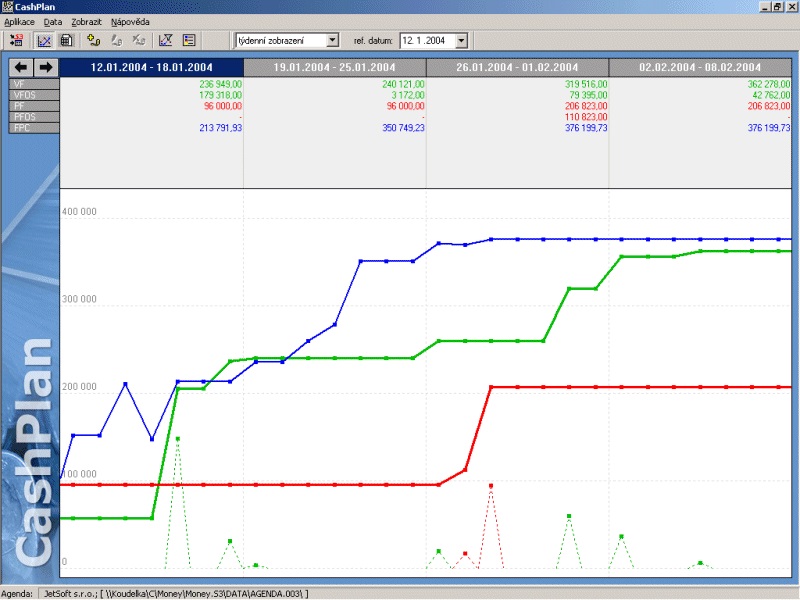Click the VFOS row button
The image size is (800, 600).
34,95
